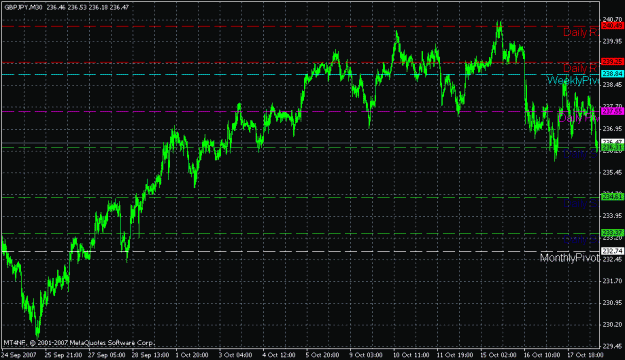Click the 10 Oct 11:00 time label
This screenshot has width=625, height=360.
(x=411, y=355)
